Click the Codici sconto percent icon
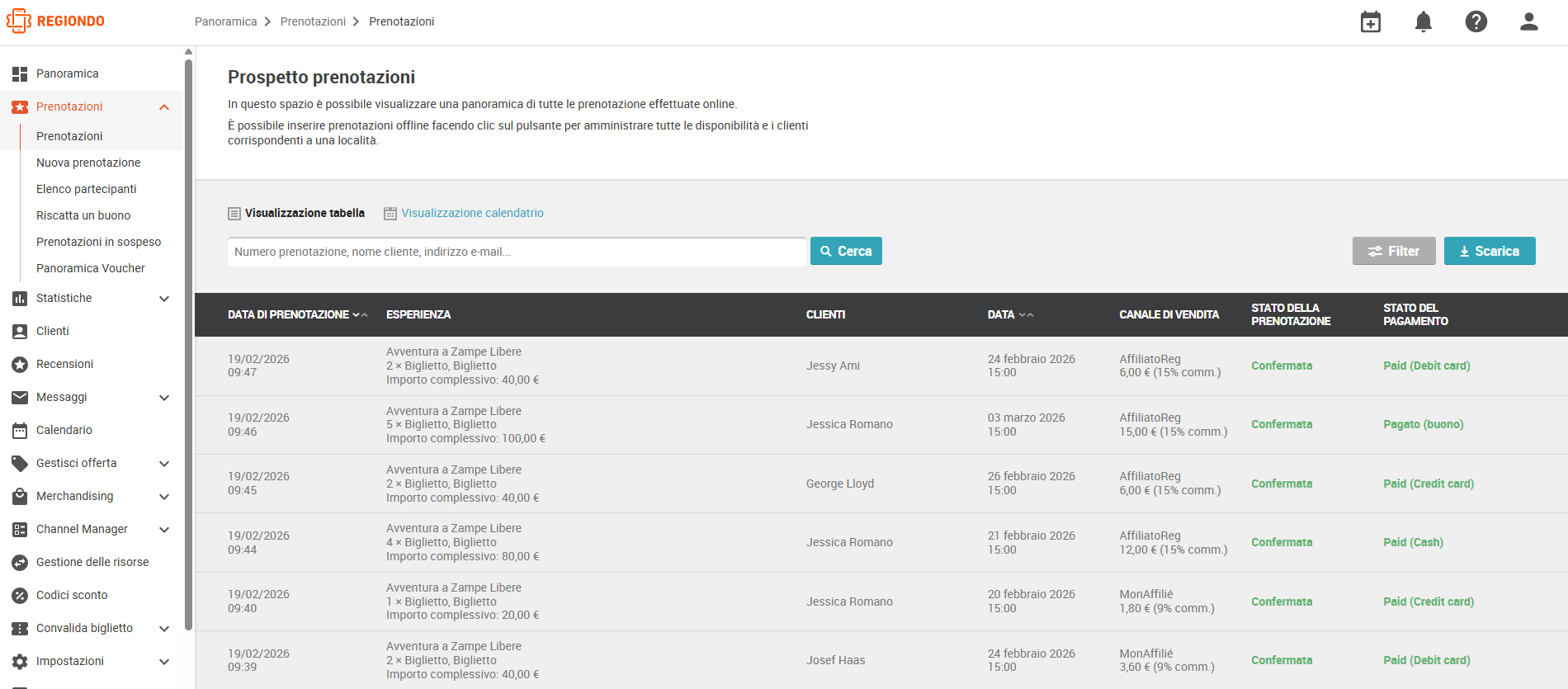The height and width of the screenshot is (689, 1568). (x=20, y=595)
